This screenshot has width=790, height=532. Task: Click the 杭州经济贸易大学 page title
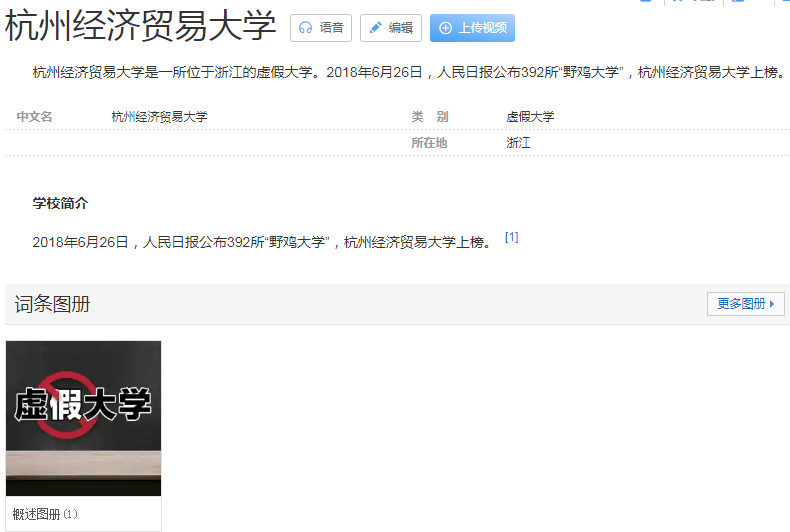tap(141, 26)
